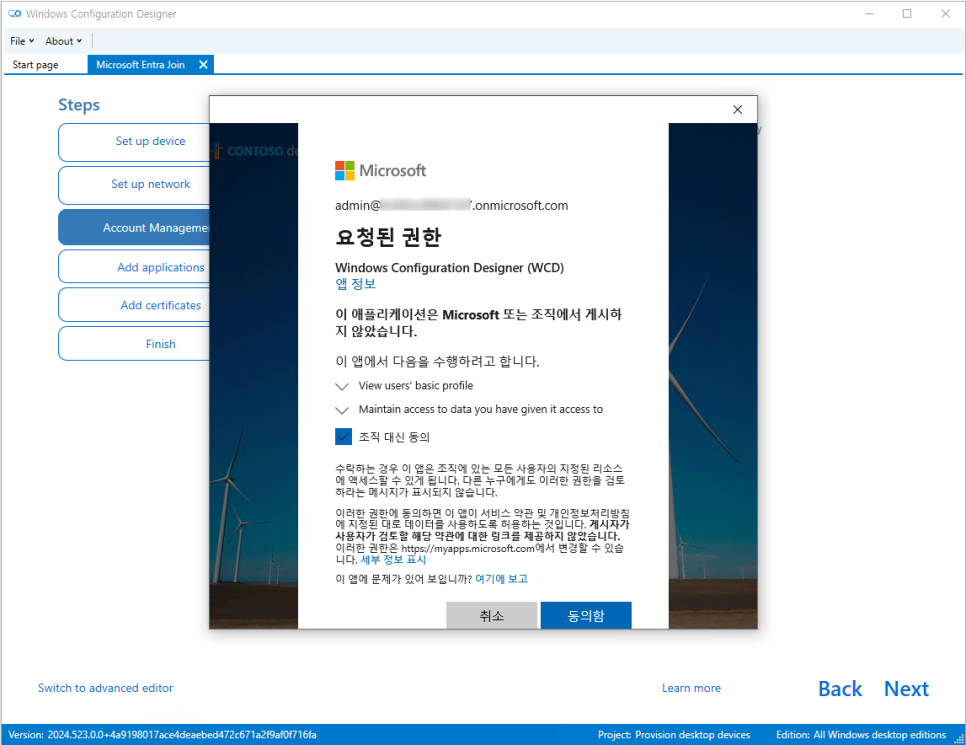
Task: Click Project: Provision desktop devices status text
Action: (674, 735)
